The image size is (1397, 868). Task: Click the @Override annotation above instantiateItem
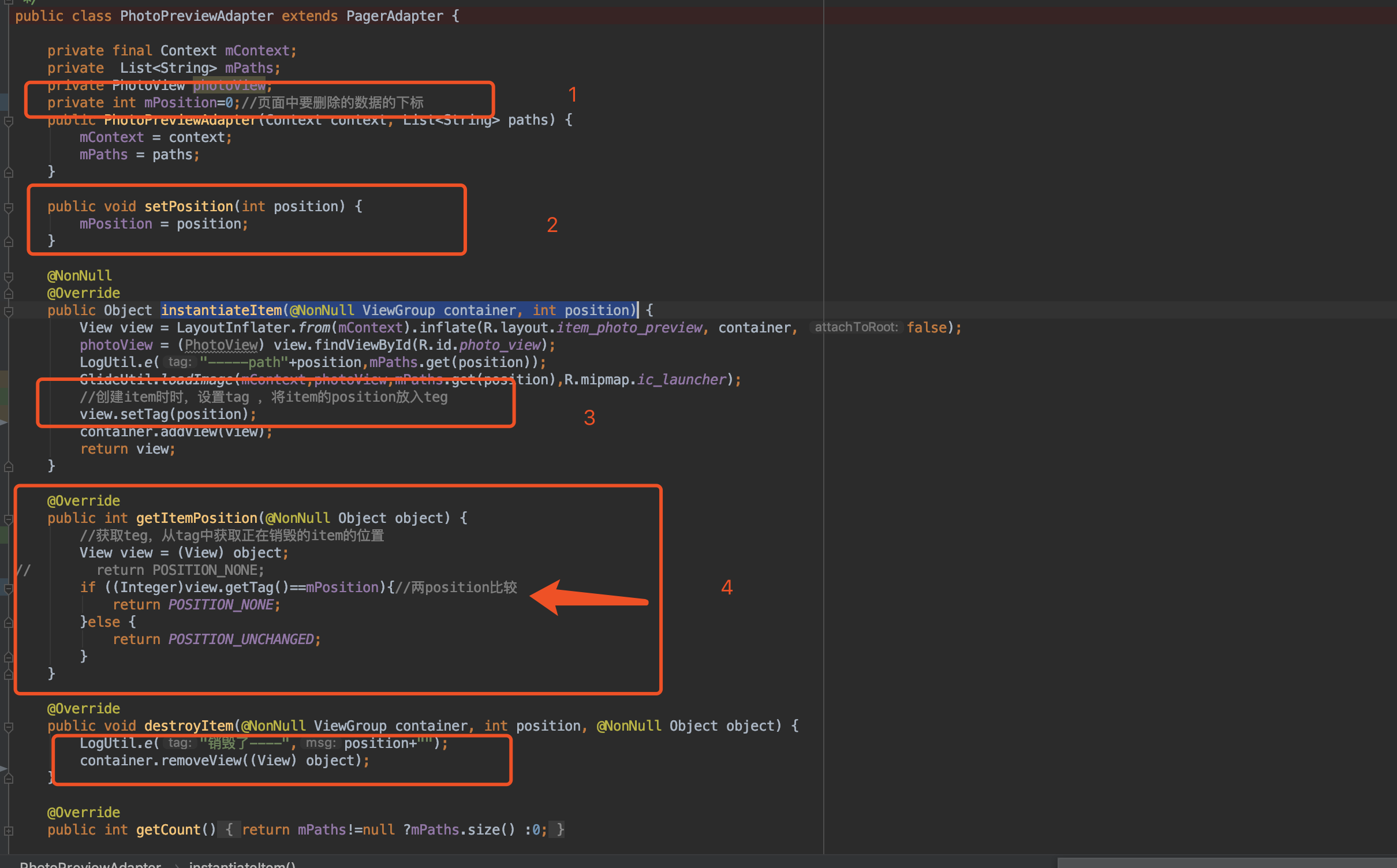tap(84, 293)
